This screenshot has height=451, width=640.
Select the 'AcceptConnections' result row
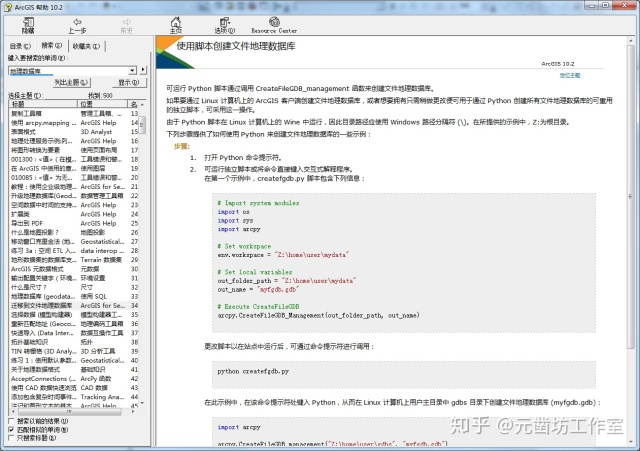pos(74,378)
